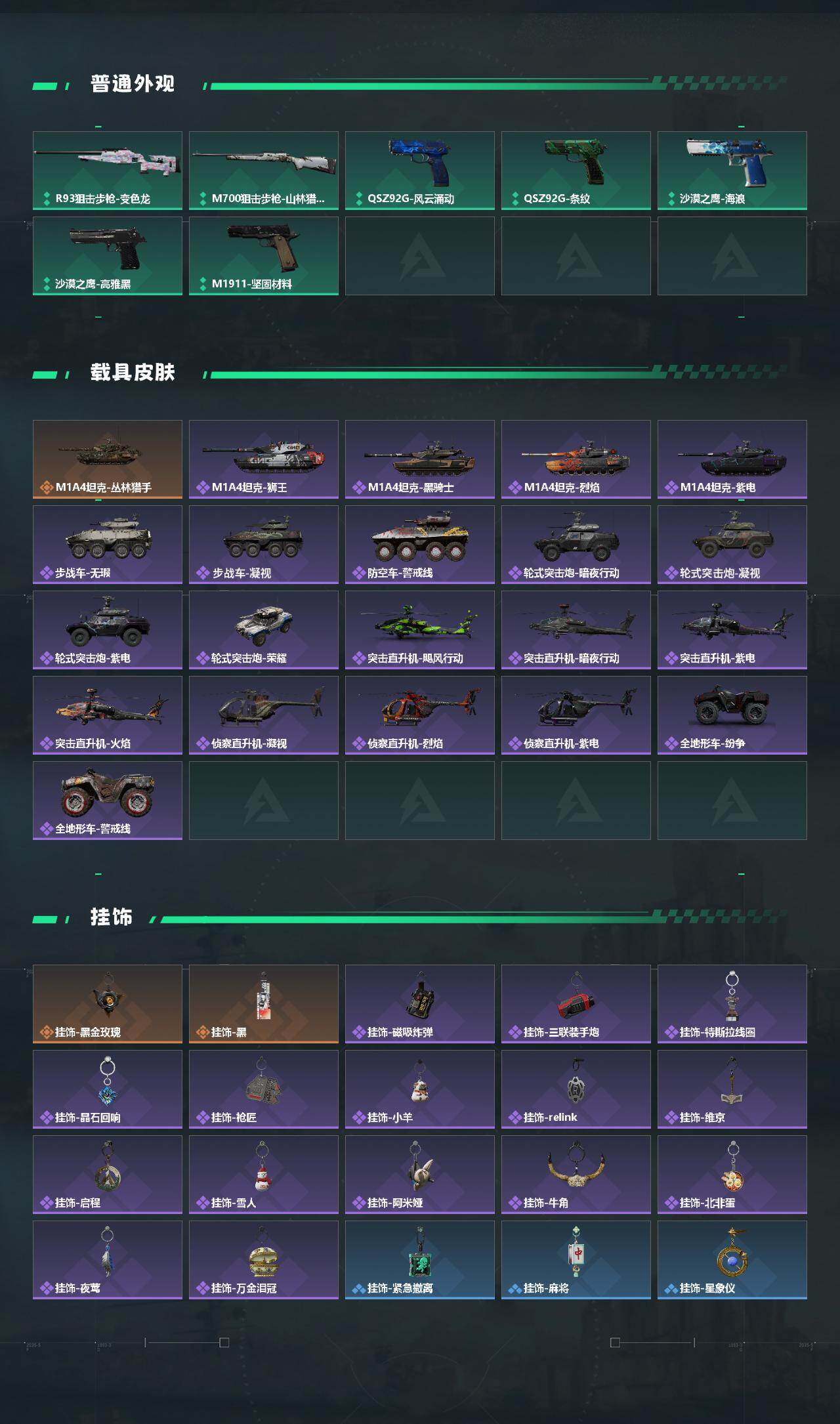Choose the 侦察直升机-烈焰 helicopter tile

[x=420, y=715]
